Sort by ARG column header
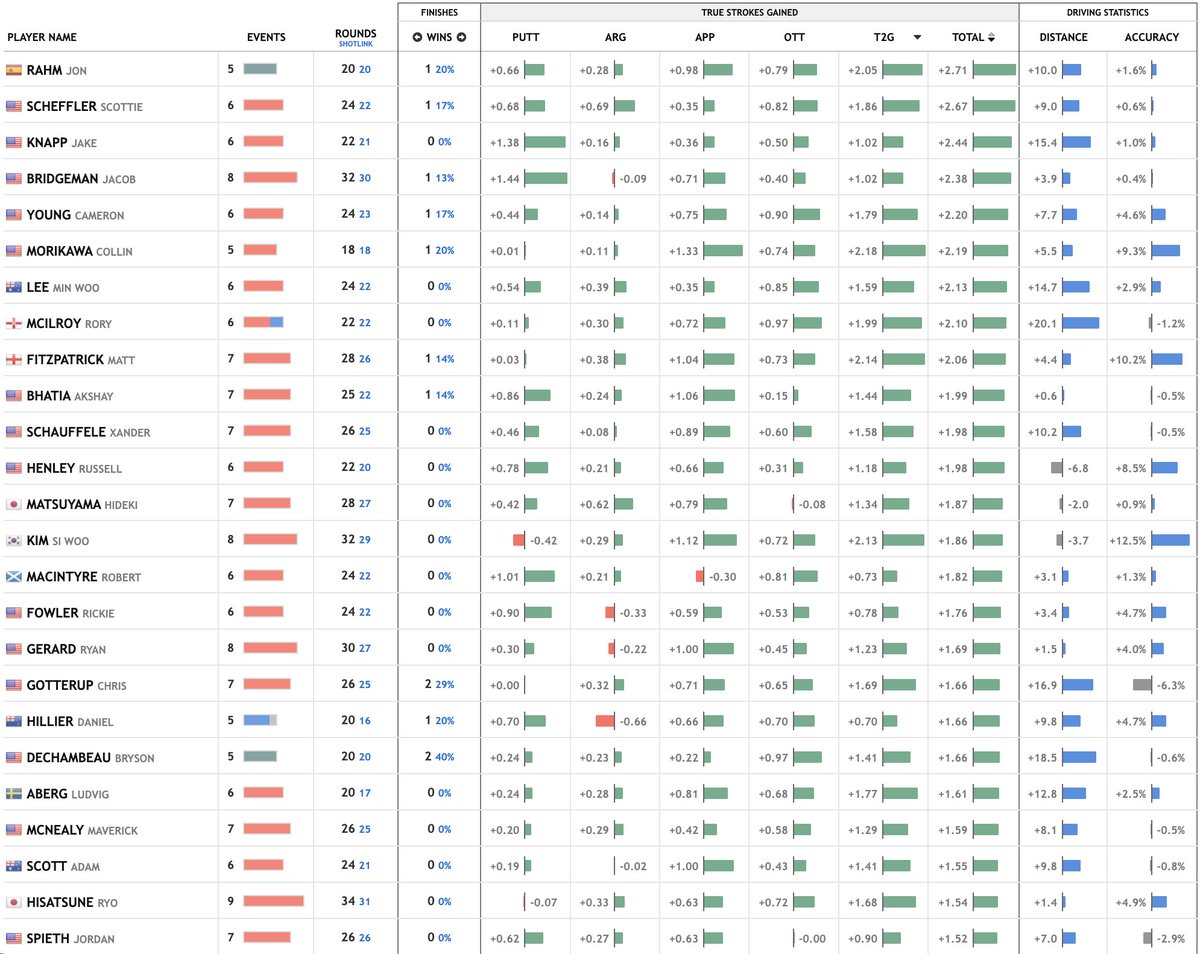 616,38
